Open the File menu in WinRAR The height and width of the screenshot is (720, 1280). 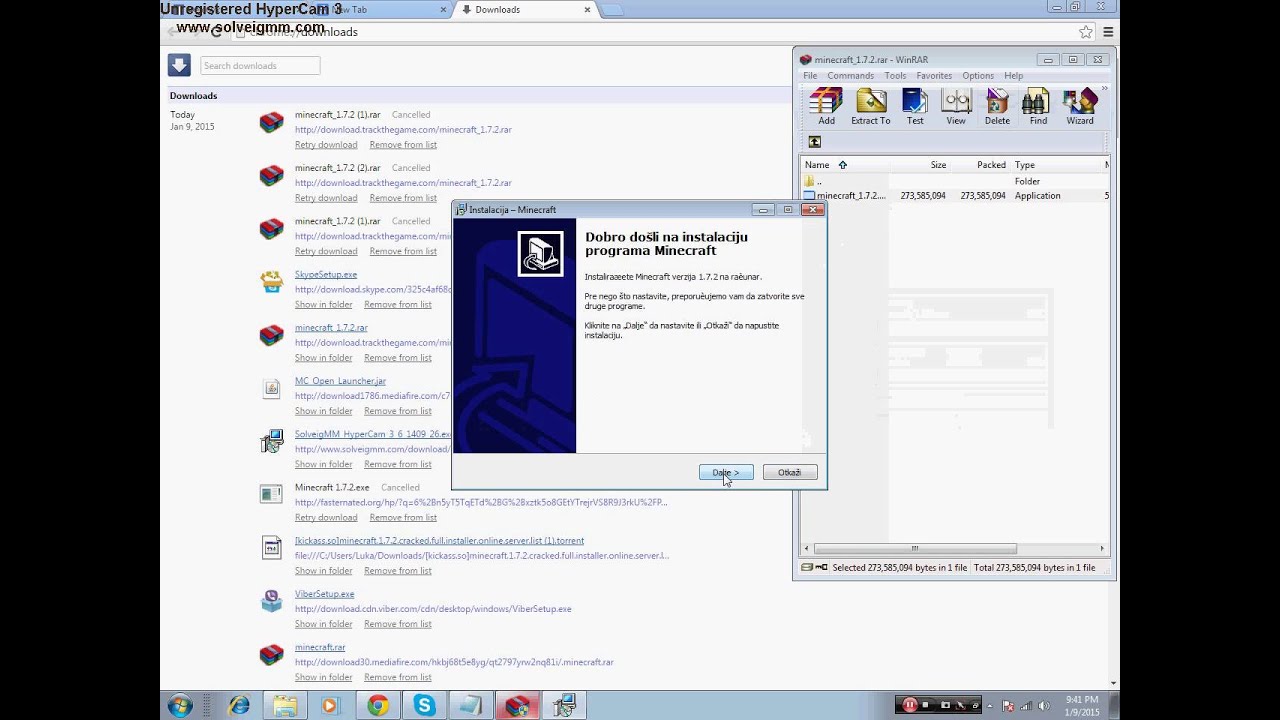pyautogui.click(x=810, y=76)
